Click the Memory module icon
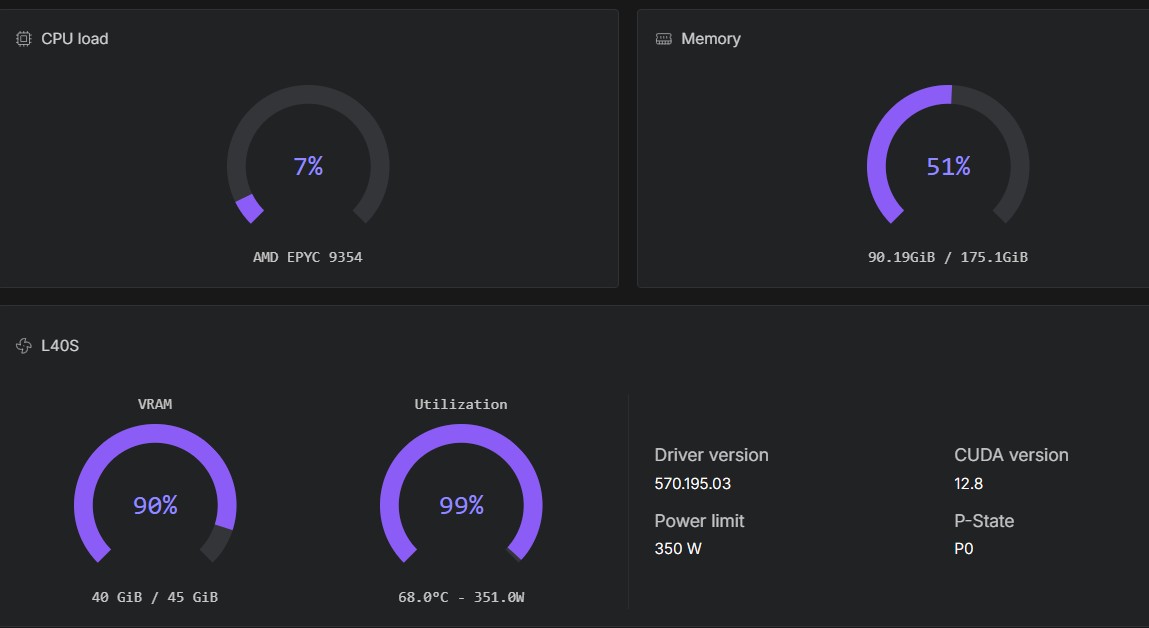Image resolution: width=1149 pixels, height=628 pixels. point(663,39)
